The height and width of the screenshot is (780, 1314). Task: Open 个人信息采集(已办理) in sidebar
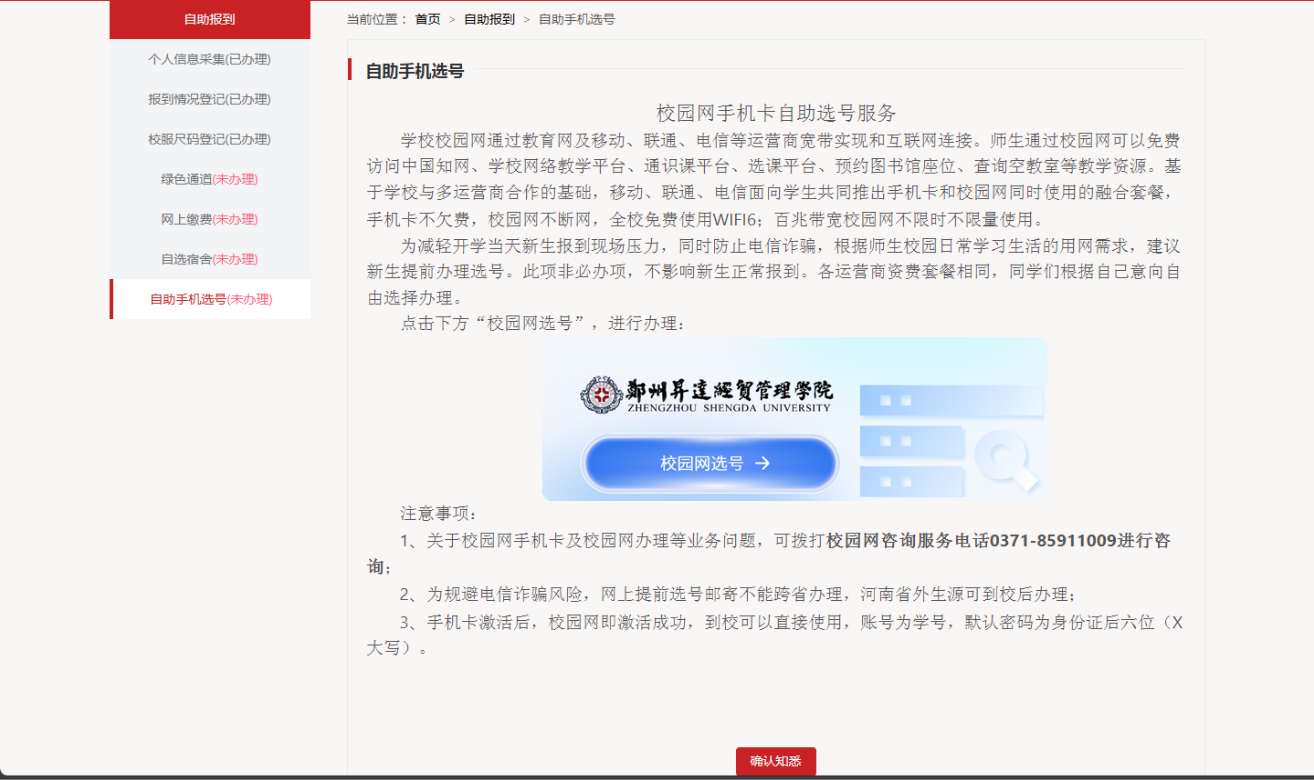(210, 59)
